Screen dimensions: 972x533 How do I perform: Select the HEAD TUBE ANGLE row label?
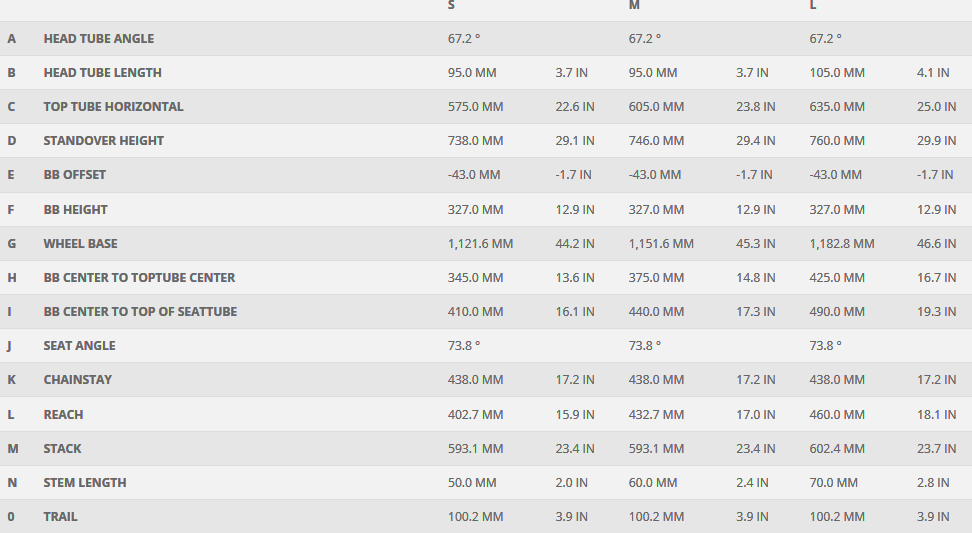tap(98, 39)
